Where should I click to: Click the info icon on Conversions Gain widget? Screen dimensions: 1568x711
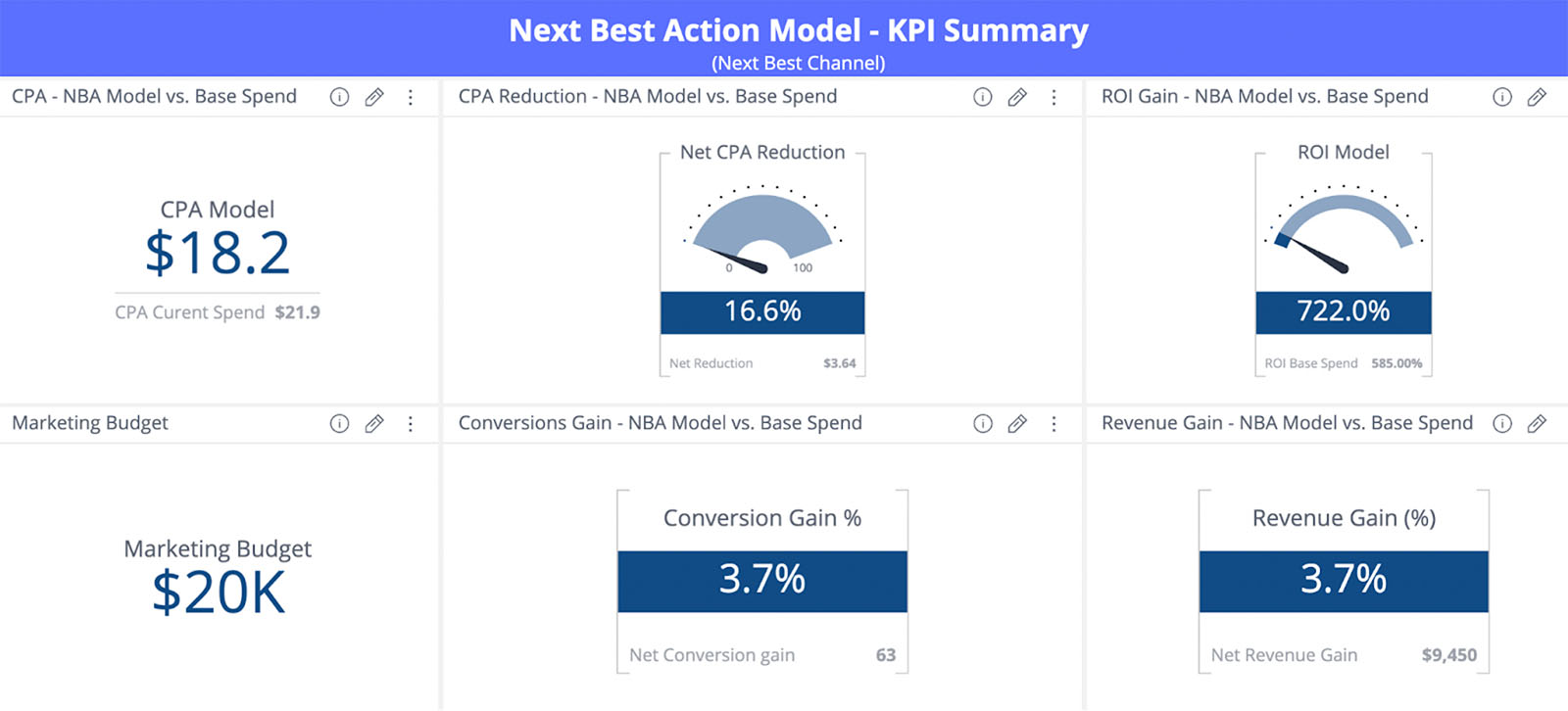click(983, 424)
